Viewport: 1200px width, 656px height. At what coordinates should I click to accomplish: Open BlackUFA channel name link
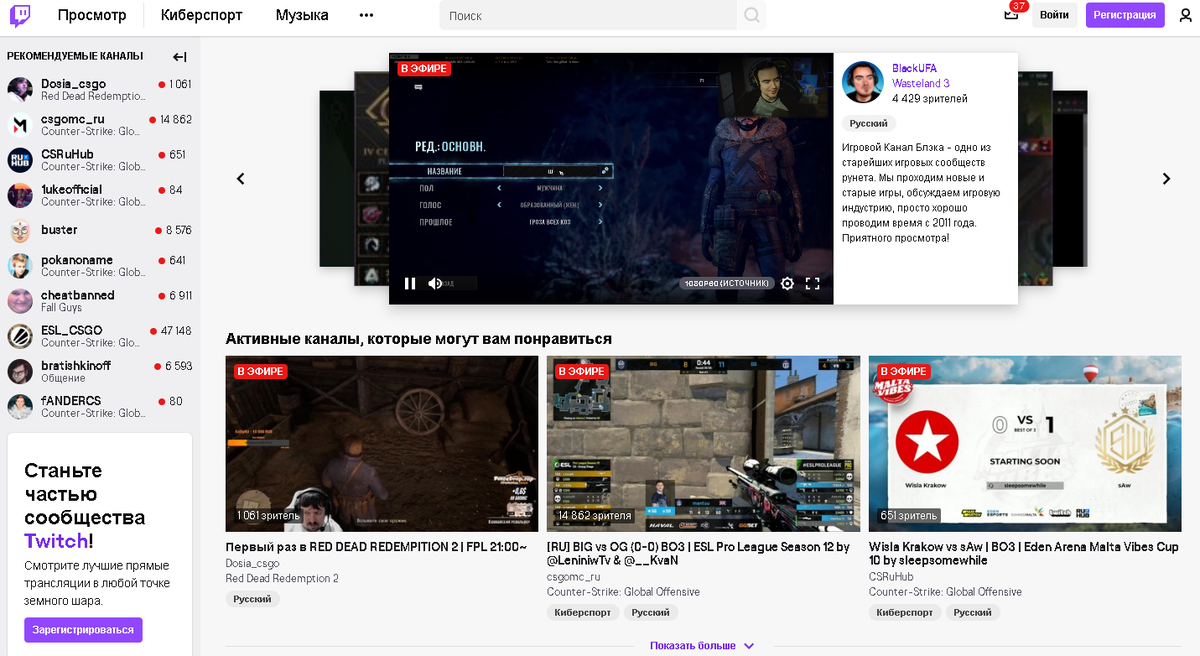(914, 69)
